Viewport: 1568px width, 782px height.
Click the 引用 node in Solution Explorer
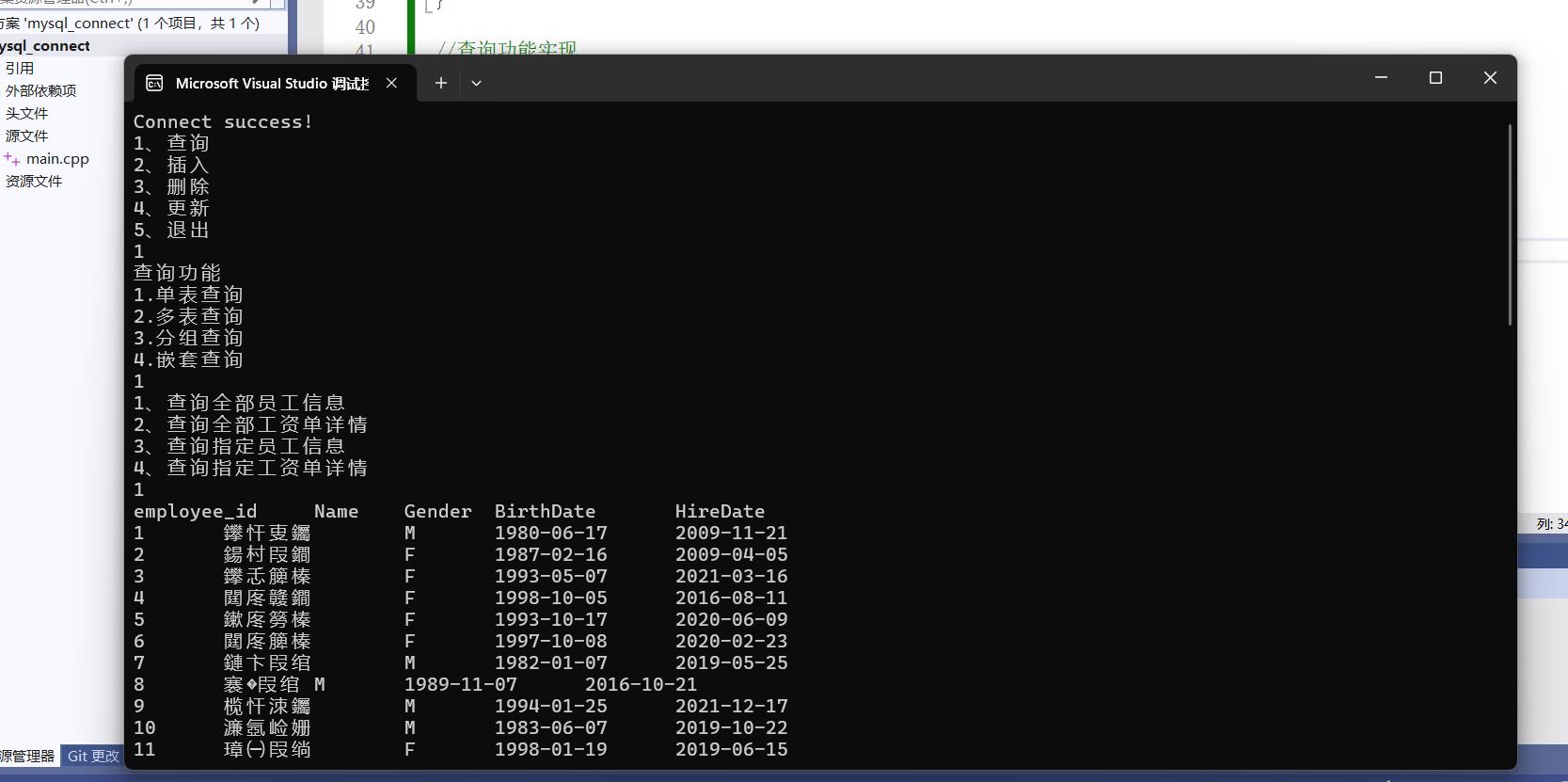click(20, 69)
